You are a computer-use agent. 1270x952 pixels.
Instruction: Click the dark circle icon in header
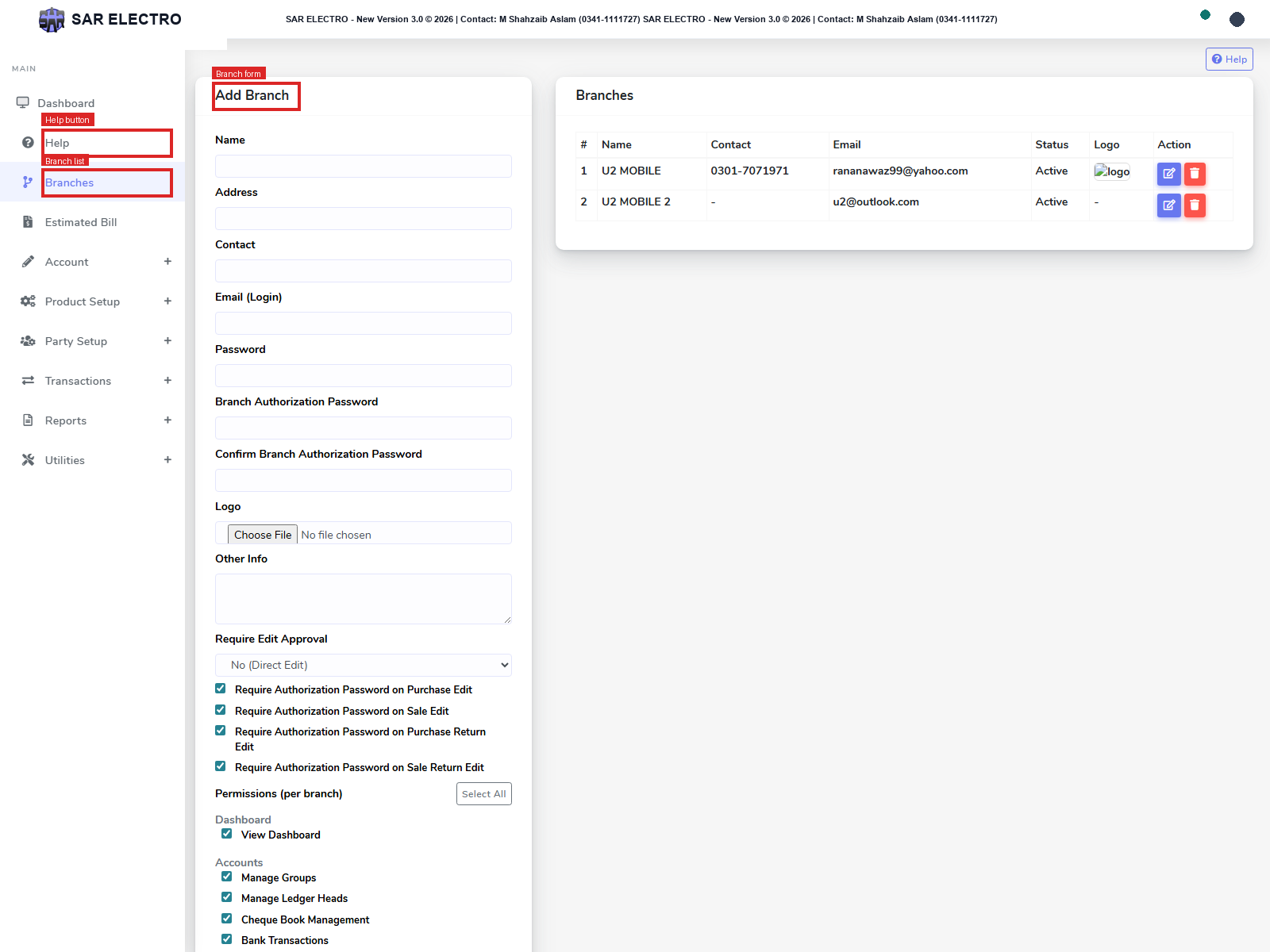[x=1237, y=19]
